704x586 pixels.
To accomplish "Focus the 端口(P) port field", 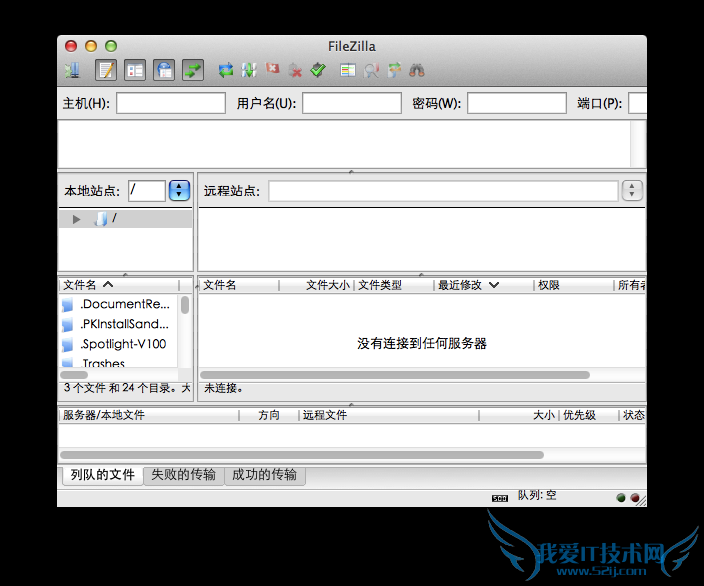I will point(638,103).
